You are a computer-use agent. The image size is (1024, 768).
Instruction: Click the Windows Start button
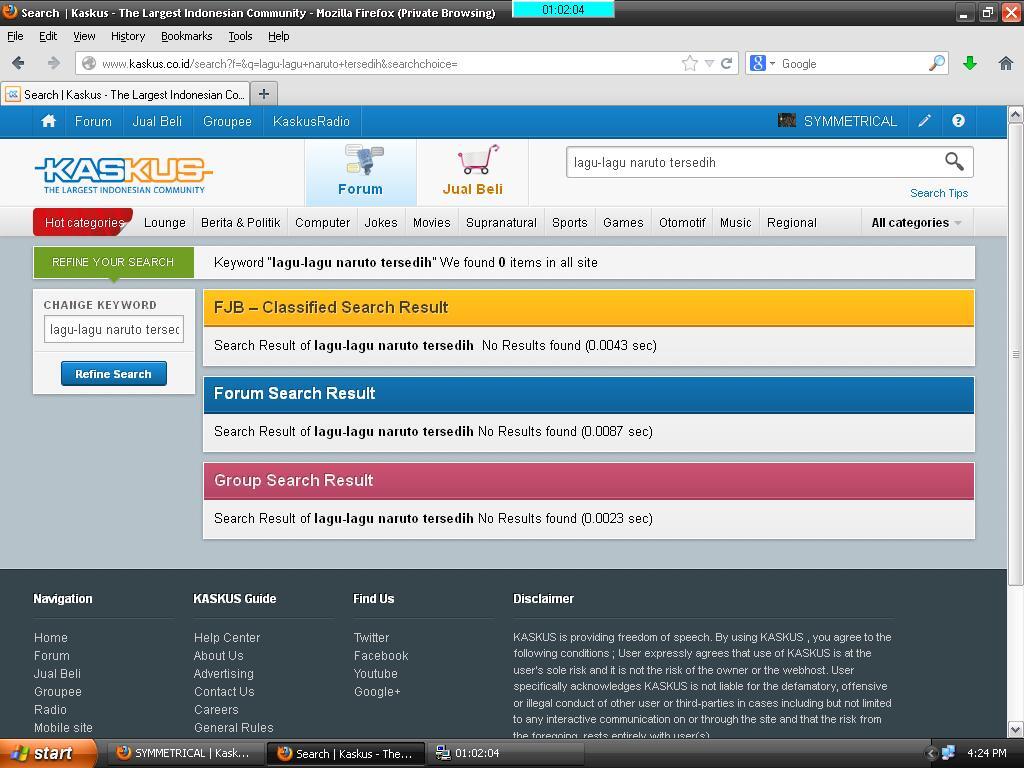coord(46,754)
